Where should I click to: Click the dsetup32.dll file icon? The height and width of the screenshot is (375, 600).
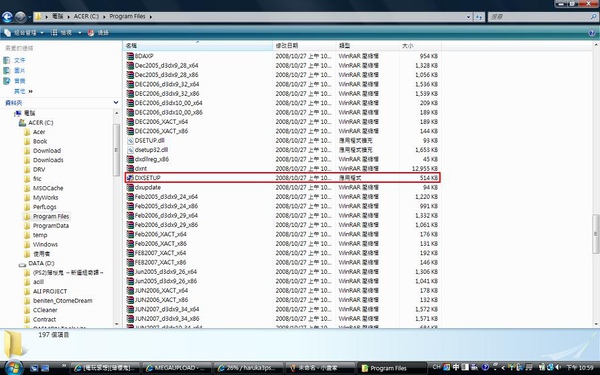[130, 150]
